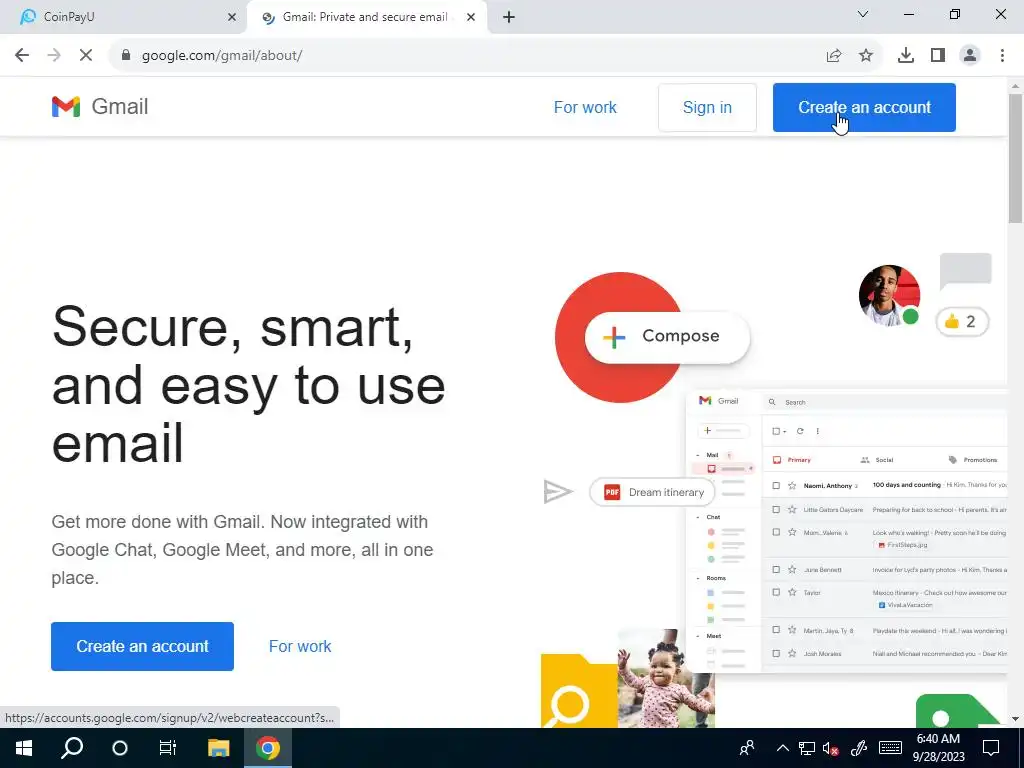Open the Chrome profile avatar icon
The width and height of the screenshot is (1024, 768).
[970, 56]
